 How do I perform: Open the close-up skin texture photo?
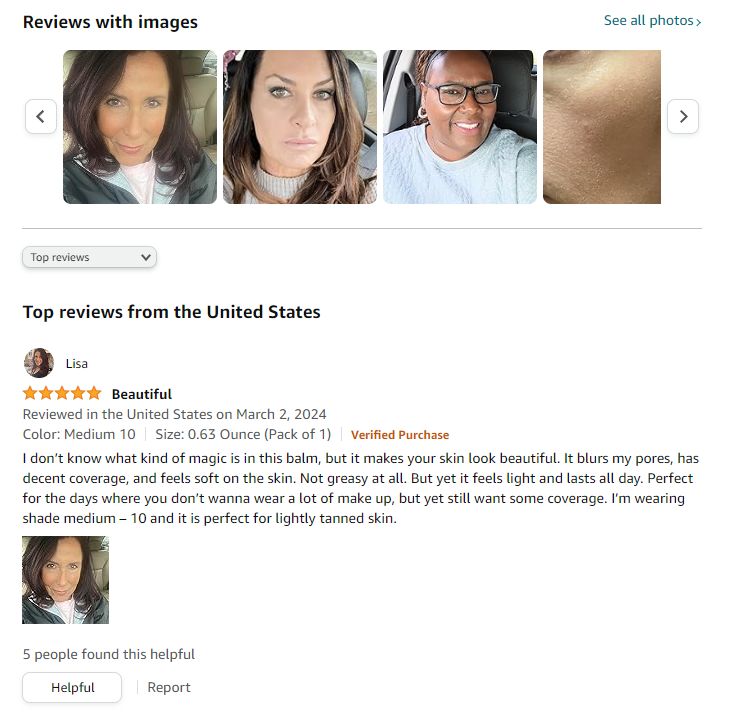pos(602,127)
